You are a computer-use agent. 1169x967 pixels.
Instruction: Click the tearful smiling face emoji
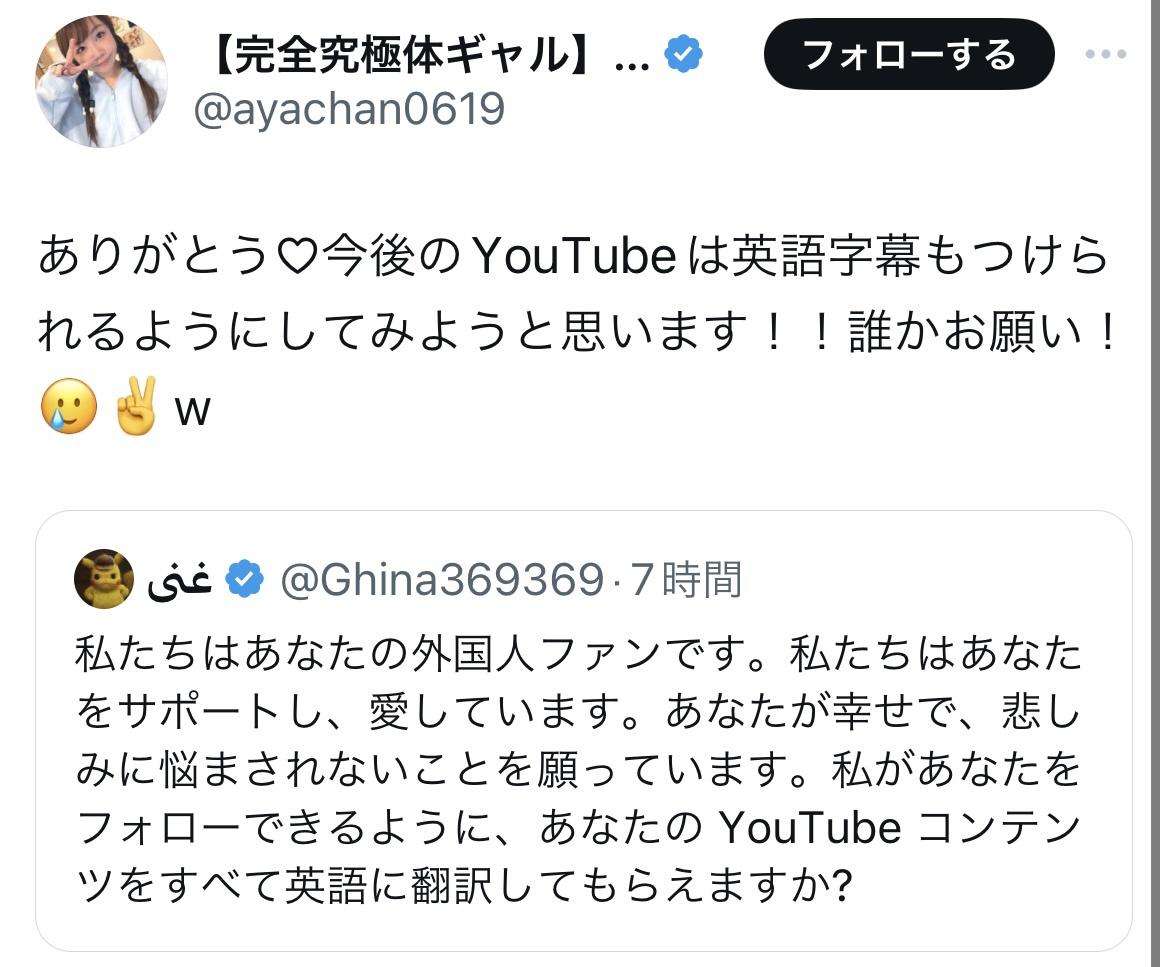click(69, 410)
